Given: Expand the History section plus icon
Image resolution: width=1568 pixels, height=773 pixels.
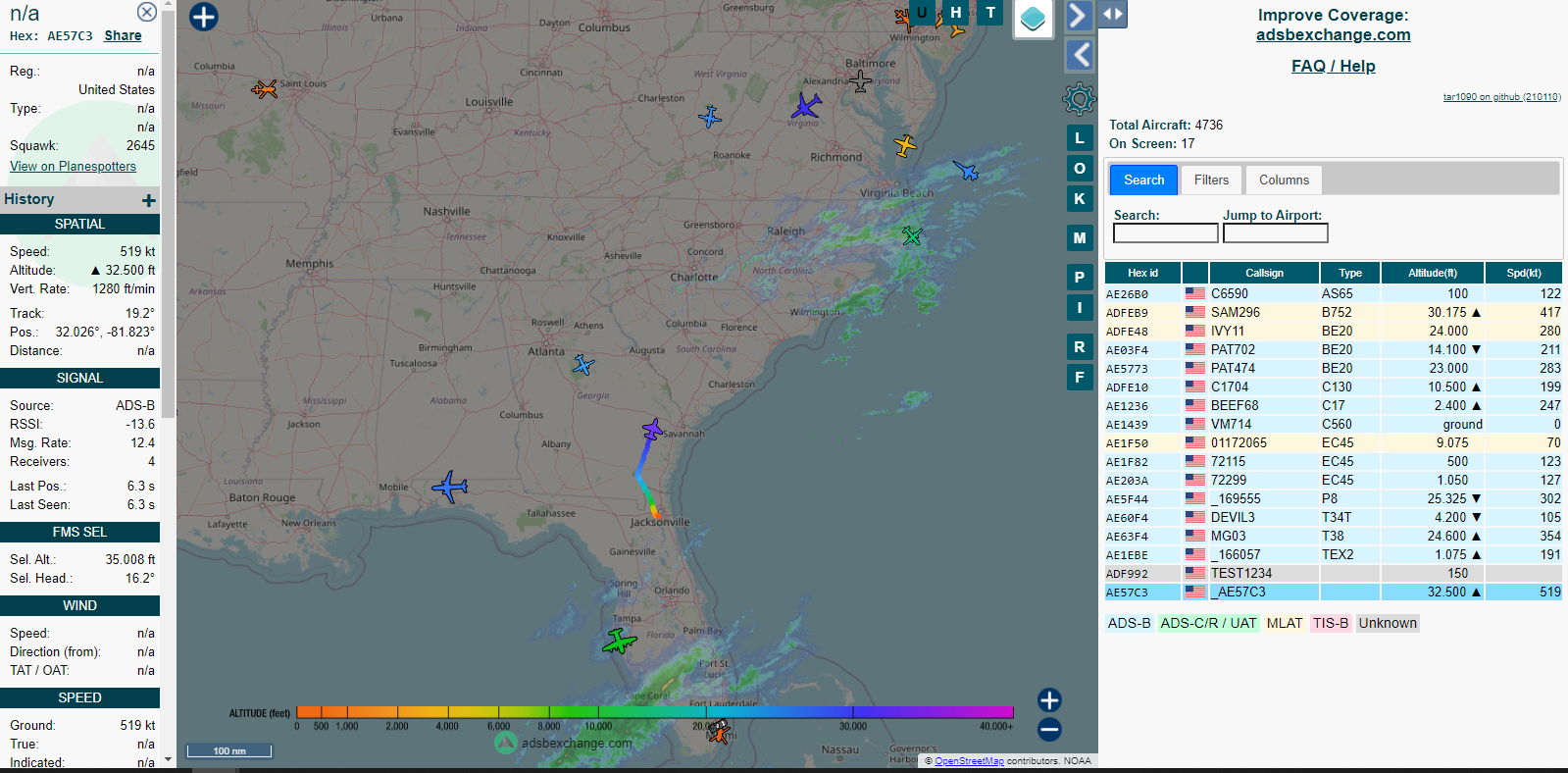Looking at the screenshot, I should pyautogui.click(x=149, y=200).
